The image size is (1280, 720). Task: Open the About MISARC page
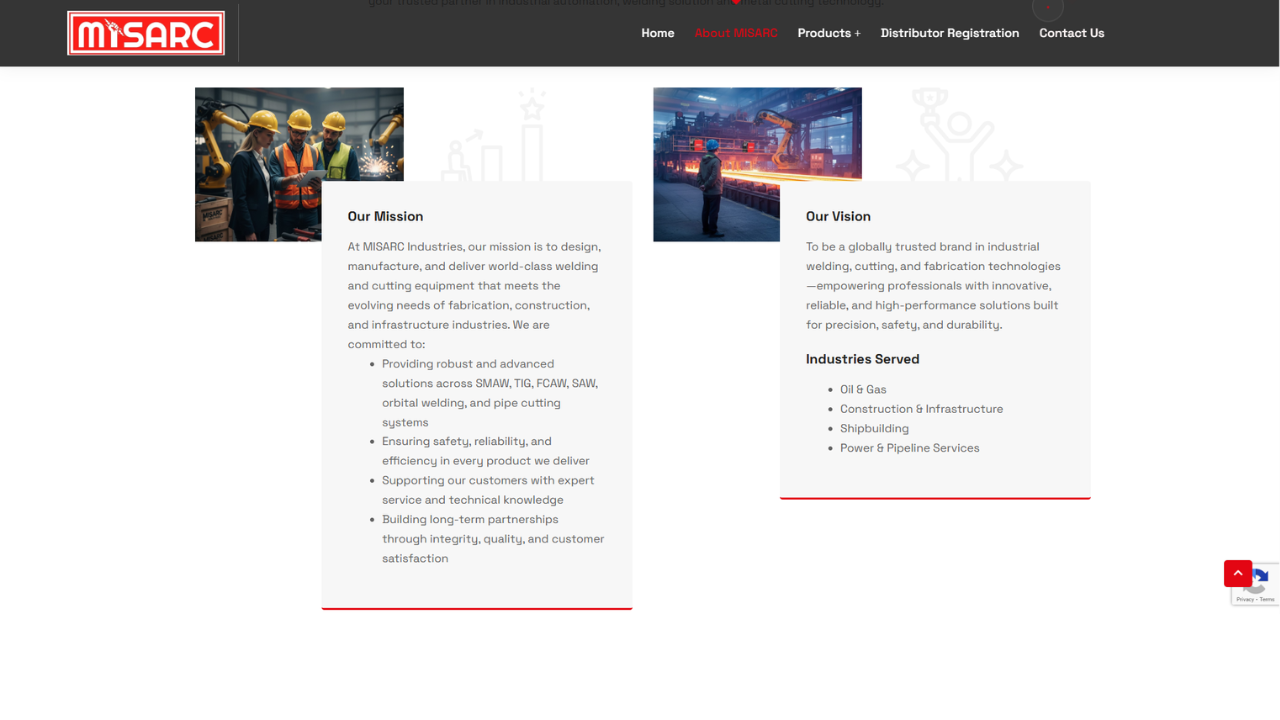point(736,33)
